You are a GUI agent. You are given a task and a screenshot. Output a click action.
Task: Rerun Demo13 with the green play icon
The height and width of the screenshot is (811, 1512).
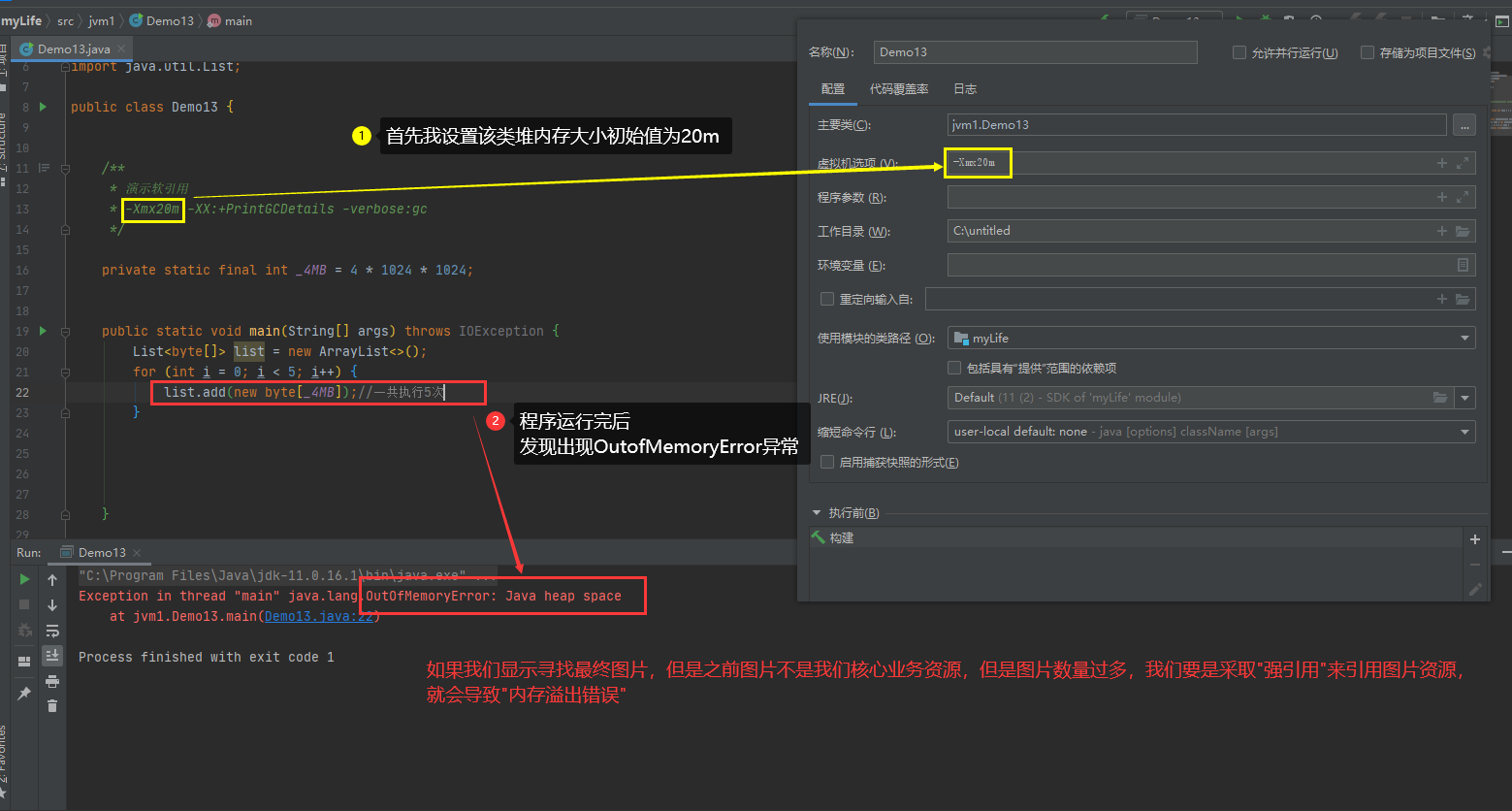pos(24,579)
